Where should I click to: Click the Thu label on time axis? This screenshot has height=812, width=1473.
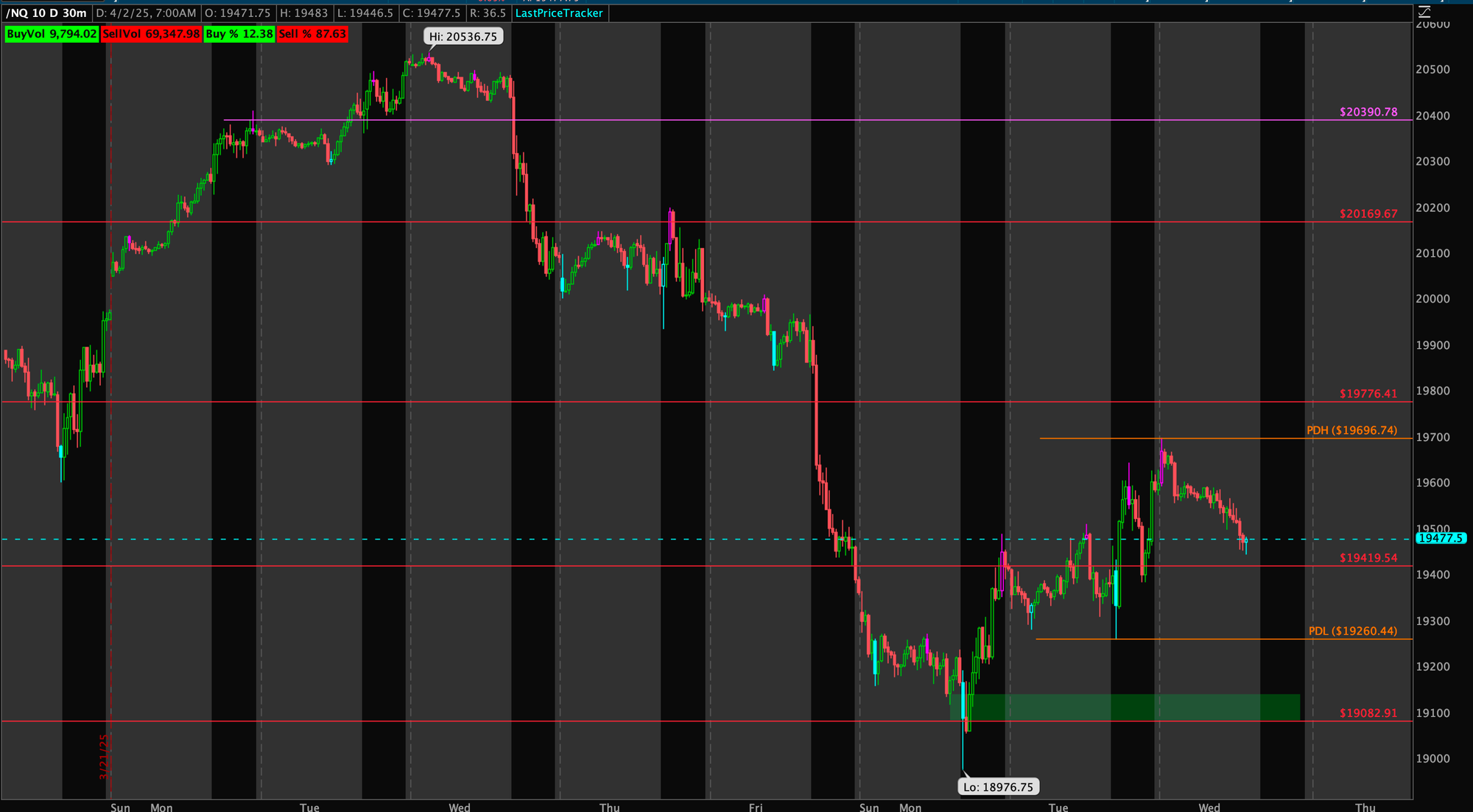click(x=609, y=807)
